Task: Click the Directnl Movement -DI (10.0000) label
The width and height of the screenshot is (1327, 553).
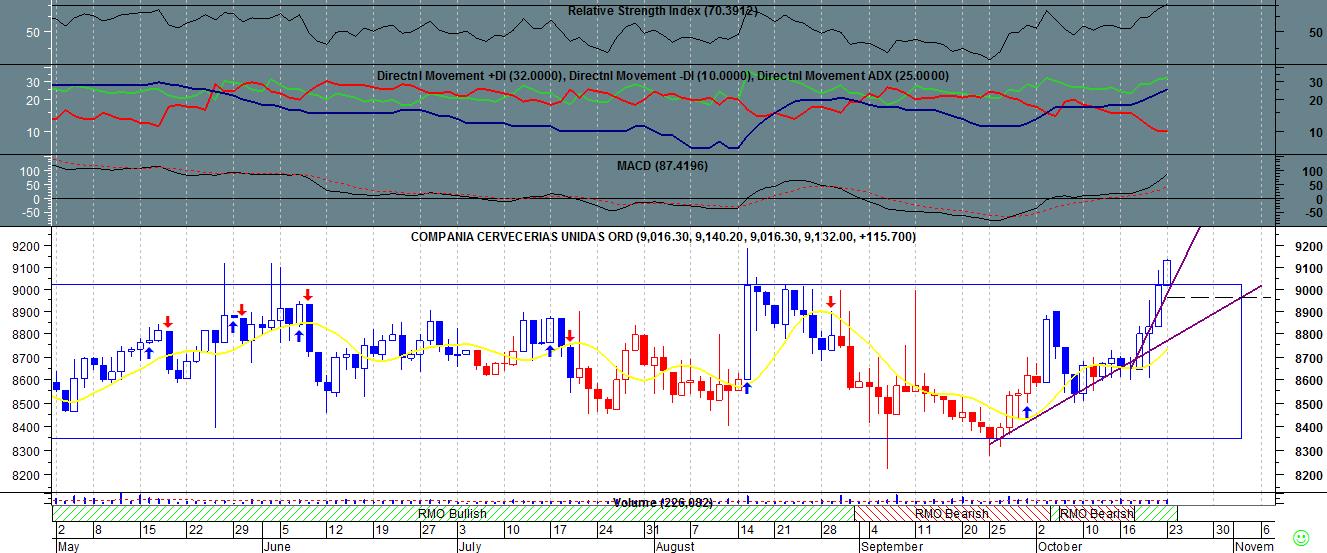Action: click(x=659, y=76)
